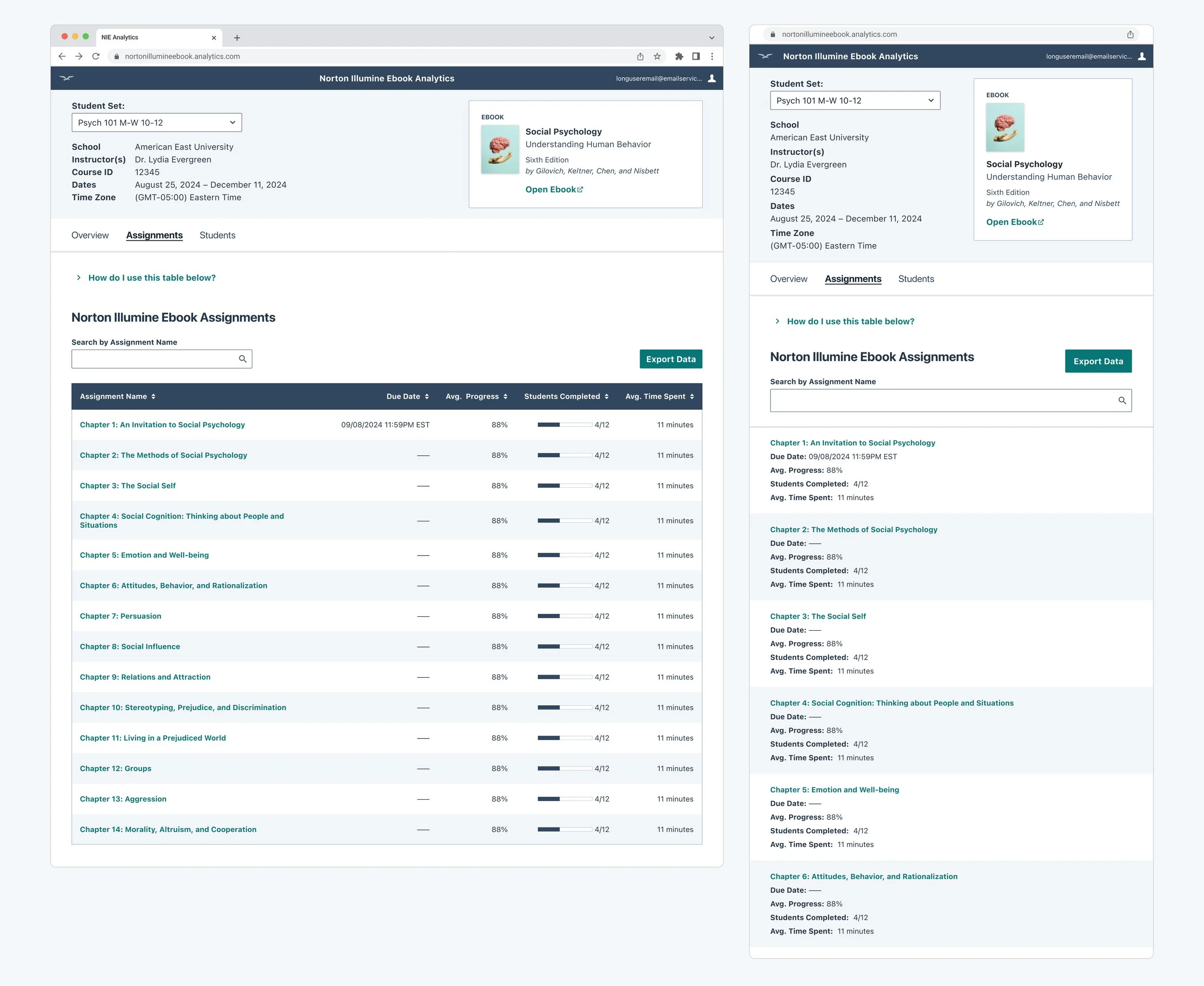Click the Norton seagull logo in desktop header
The width and height of the screenshot is (1204, 986).
pyautogui.click(x=66, y=78)
